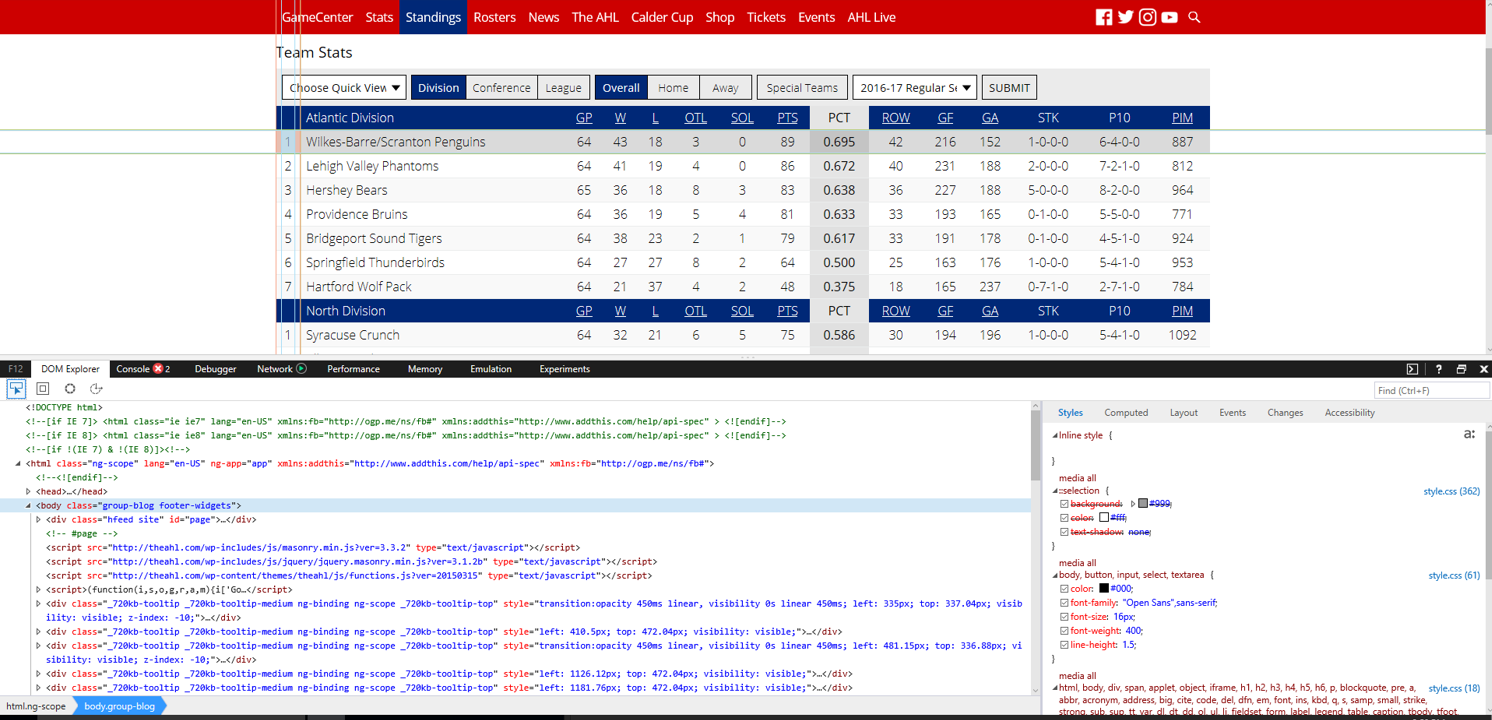Open the AHL Facebook page icon
Image resolution: width=1492 pixels, height=720 pixels.
(x=1104, y=17)
